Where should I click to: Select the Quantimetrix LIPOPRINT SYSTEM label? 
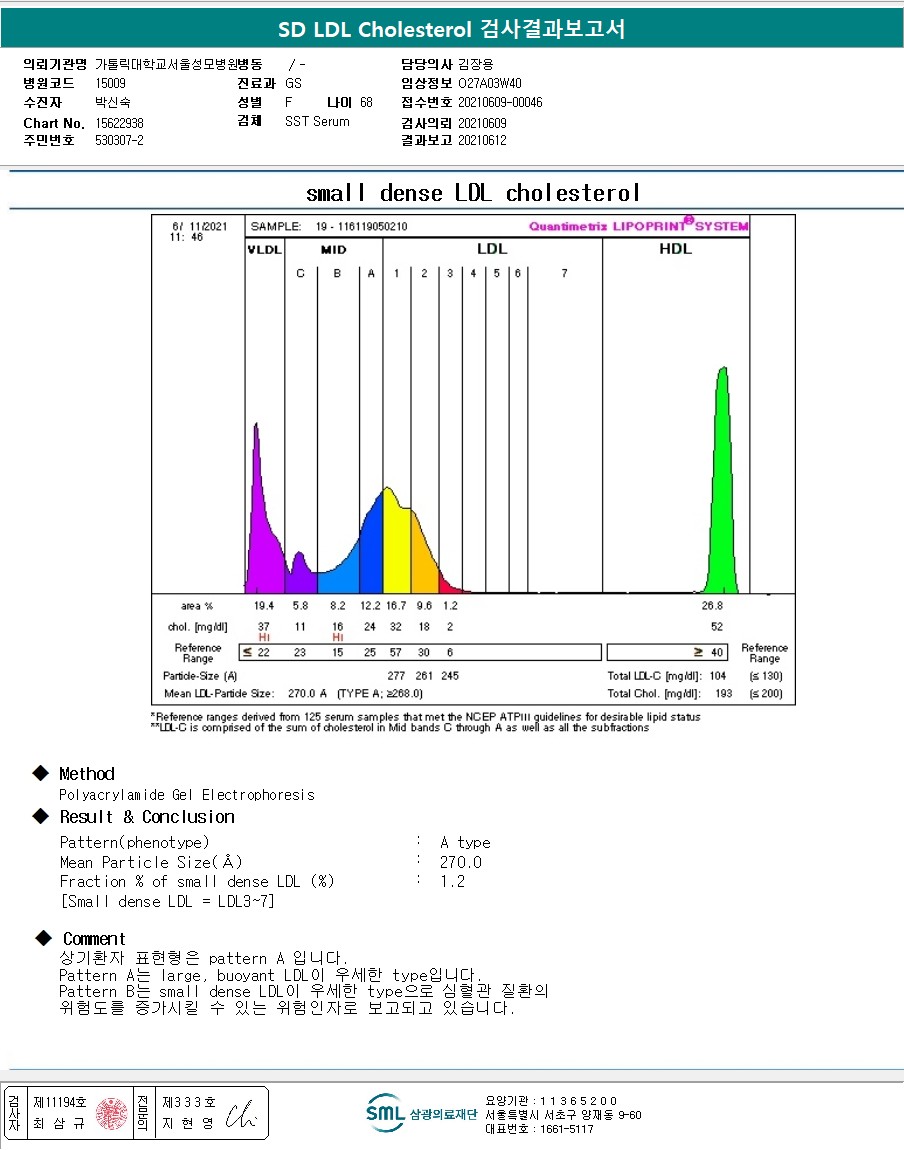pyautogui.click(x=639, y=226)
